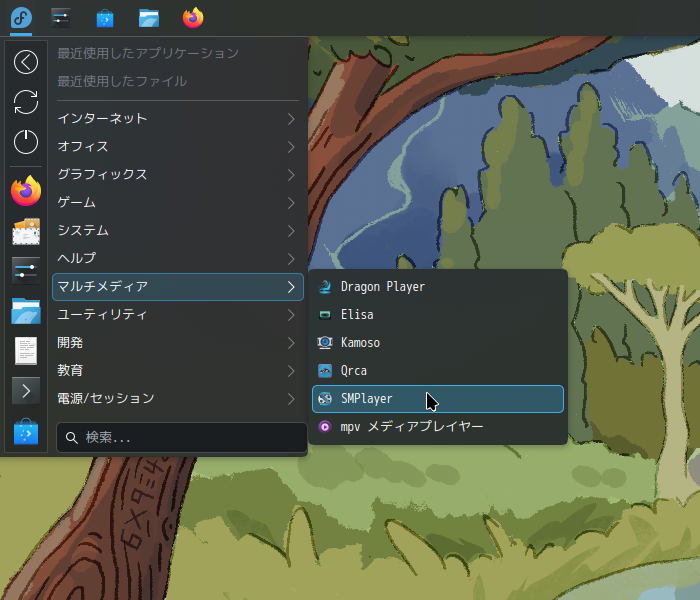Open the ユーティリティ category label
Viewport: 700px width, 600px height.
[102, 315]
